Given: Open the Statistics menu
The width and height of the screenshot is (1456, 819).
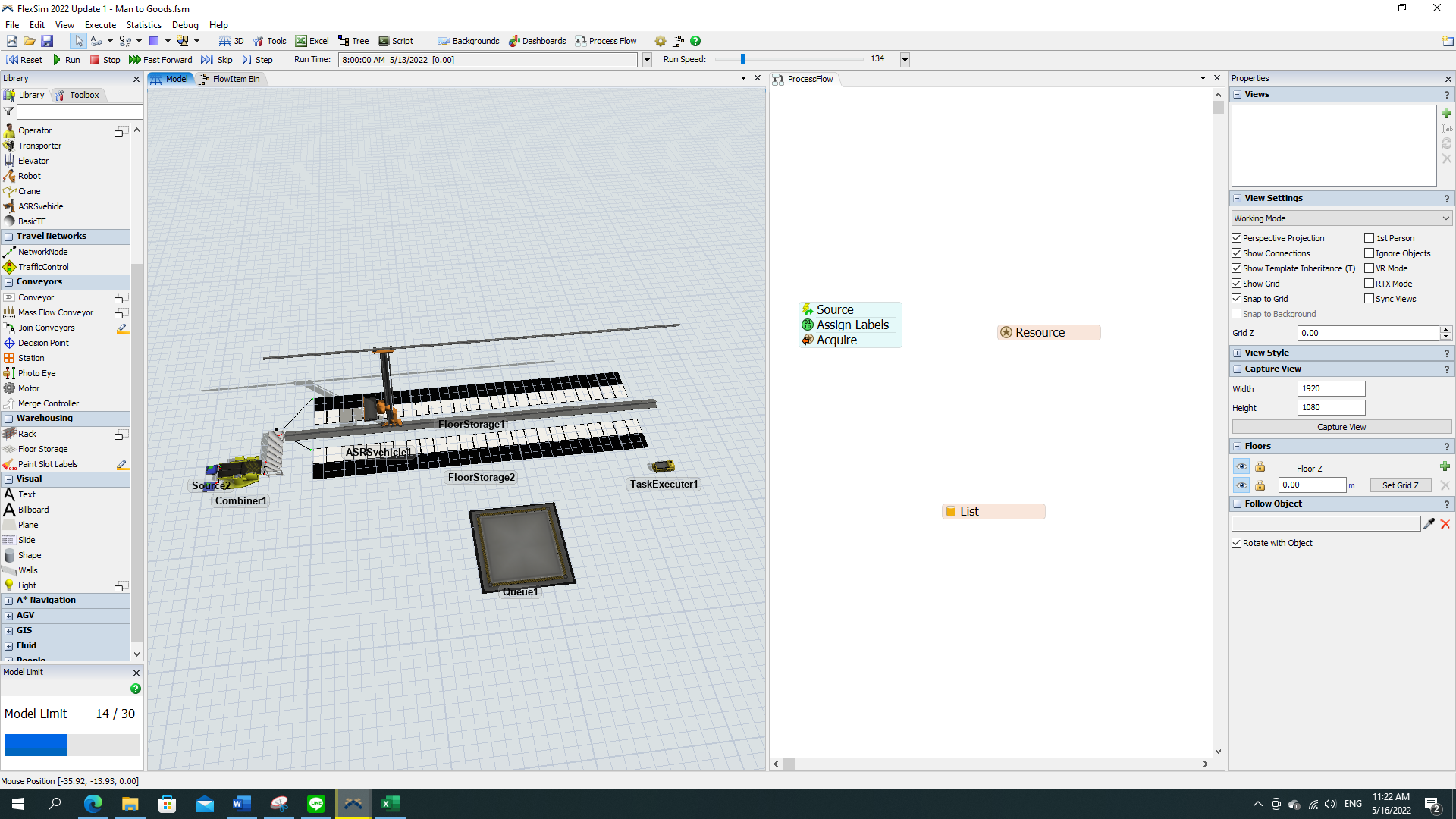Looking at the screenshot, I should click(143, 25).
